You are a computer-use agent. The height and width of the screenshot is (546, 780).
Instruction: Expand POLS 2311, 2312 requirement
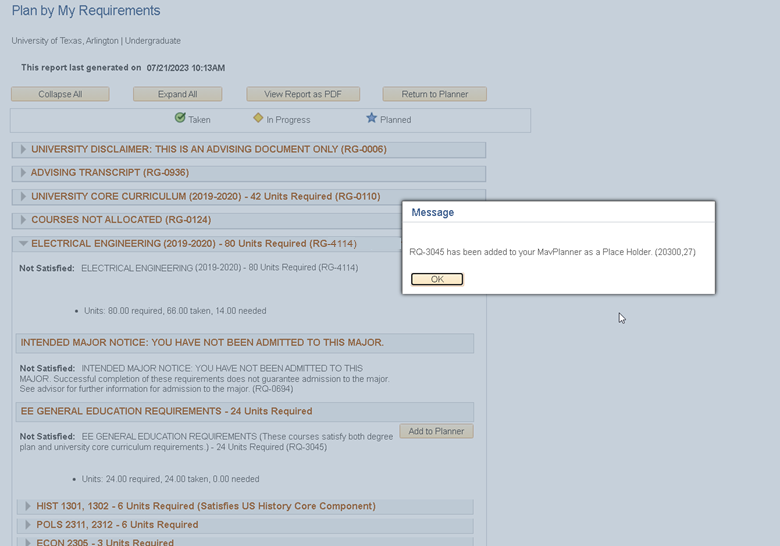[x=28, y=525]
